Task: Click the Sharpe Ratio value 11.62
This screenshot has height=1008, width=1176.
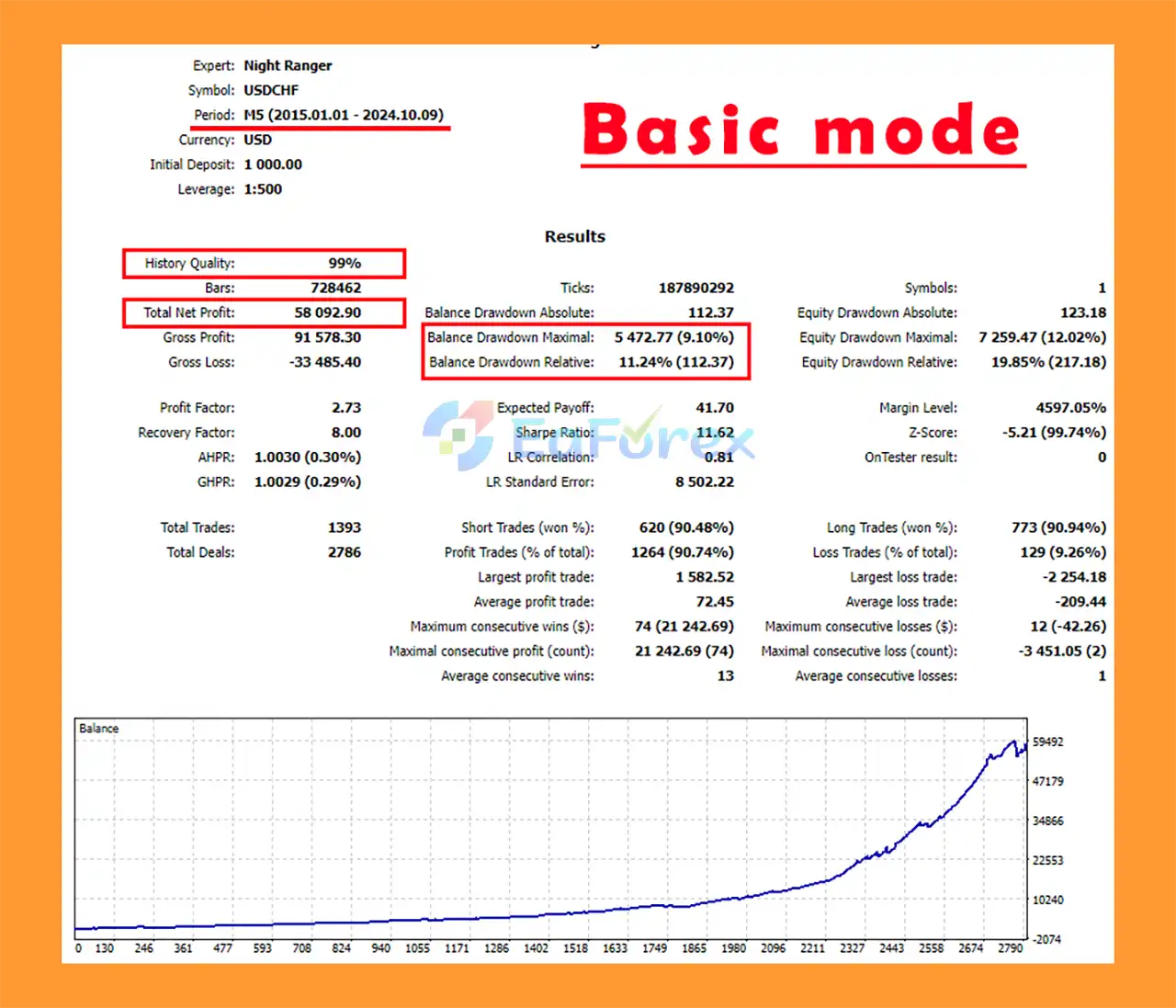Action: tap(715, 432)
